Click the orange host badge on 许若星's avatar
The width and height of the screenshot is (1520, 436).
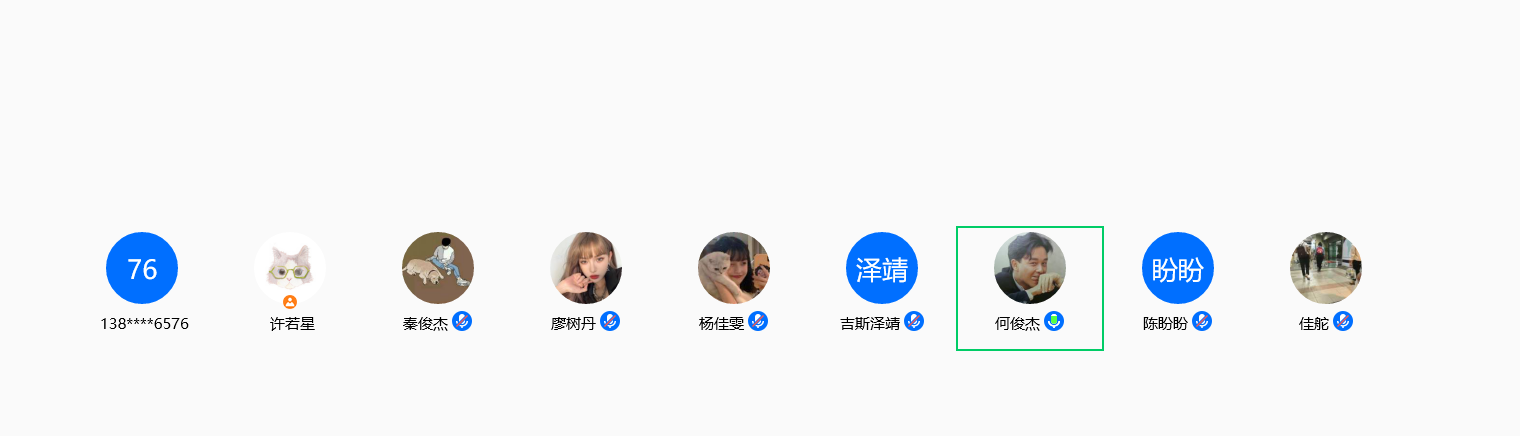pyautogui.click(x=290, y=301)
